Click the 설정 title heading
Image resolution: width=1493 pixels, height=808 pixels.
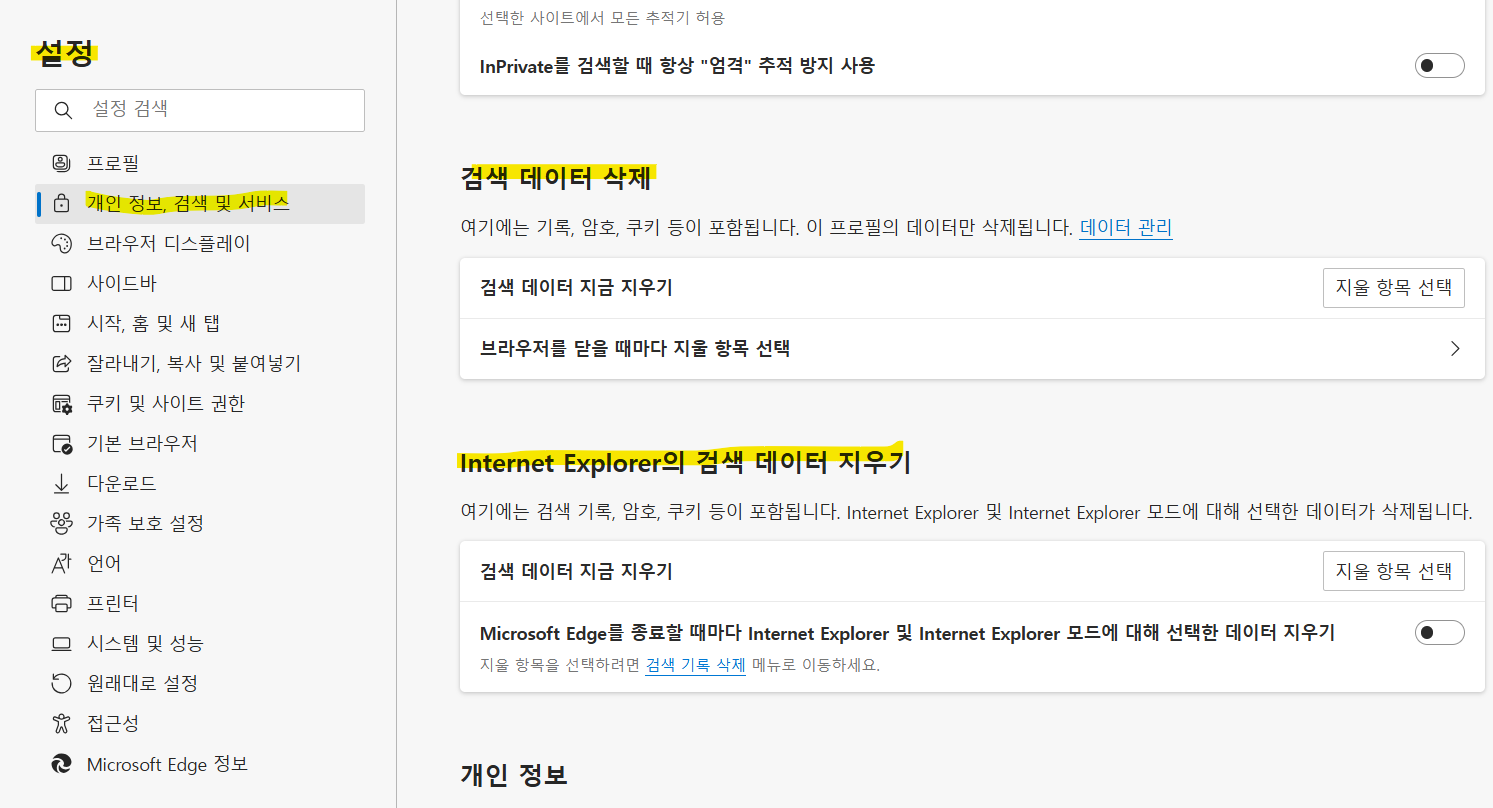[65, 52]
